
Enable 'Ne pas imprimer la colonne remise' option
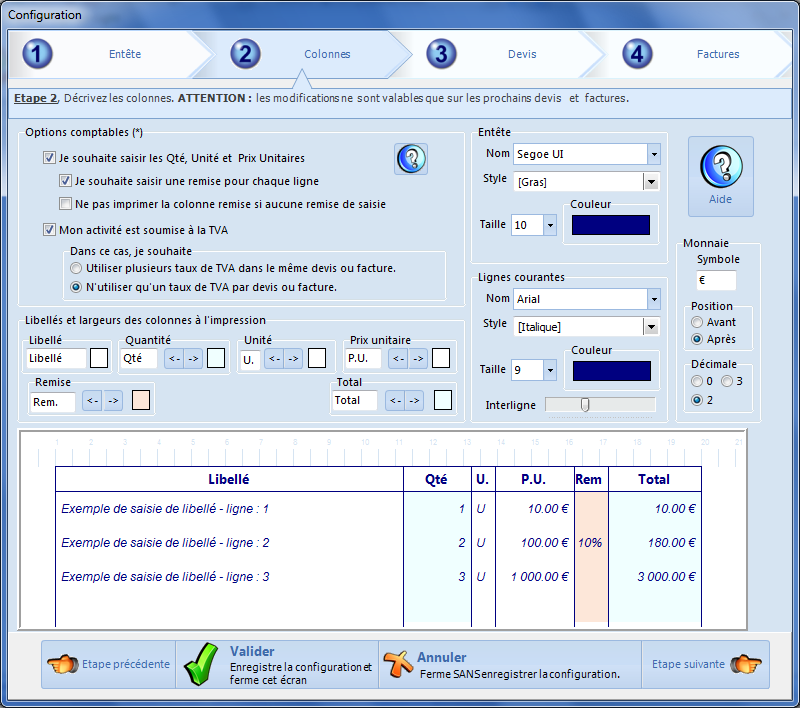pos(64,204)
